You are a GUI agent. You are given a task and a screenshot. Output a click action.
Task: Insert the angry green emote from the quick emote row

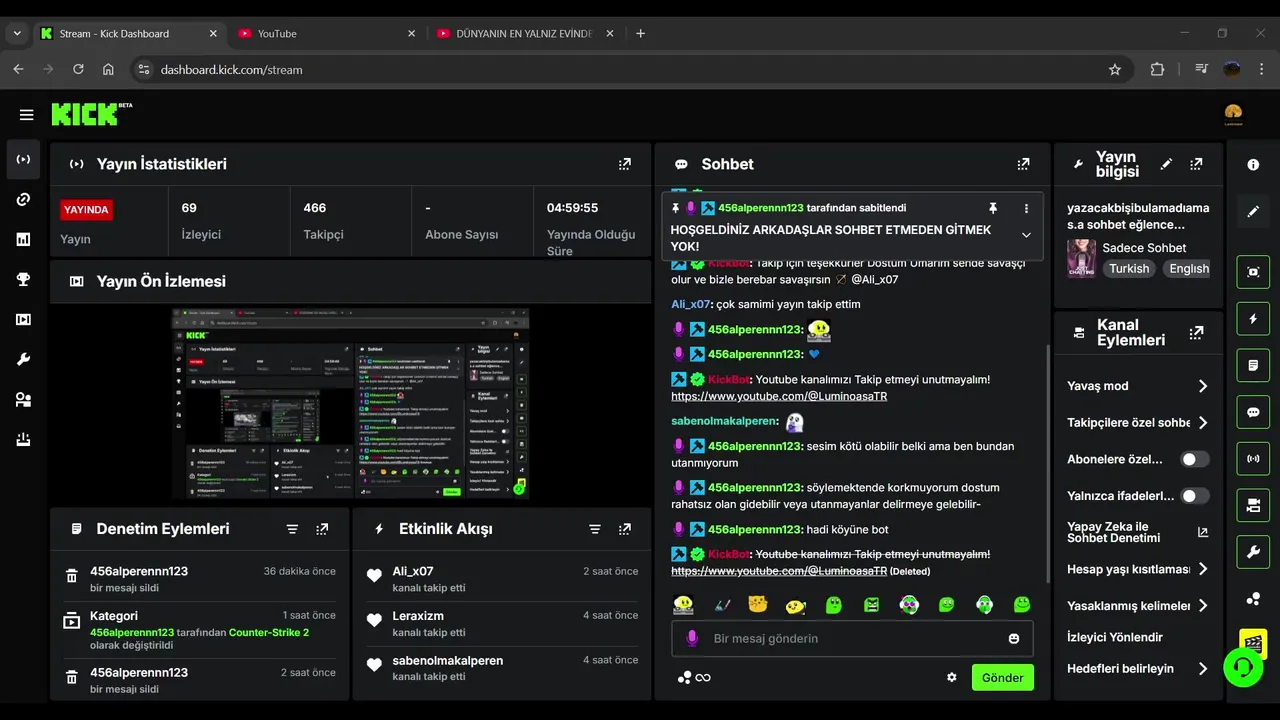(x=872, y=604)
